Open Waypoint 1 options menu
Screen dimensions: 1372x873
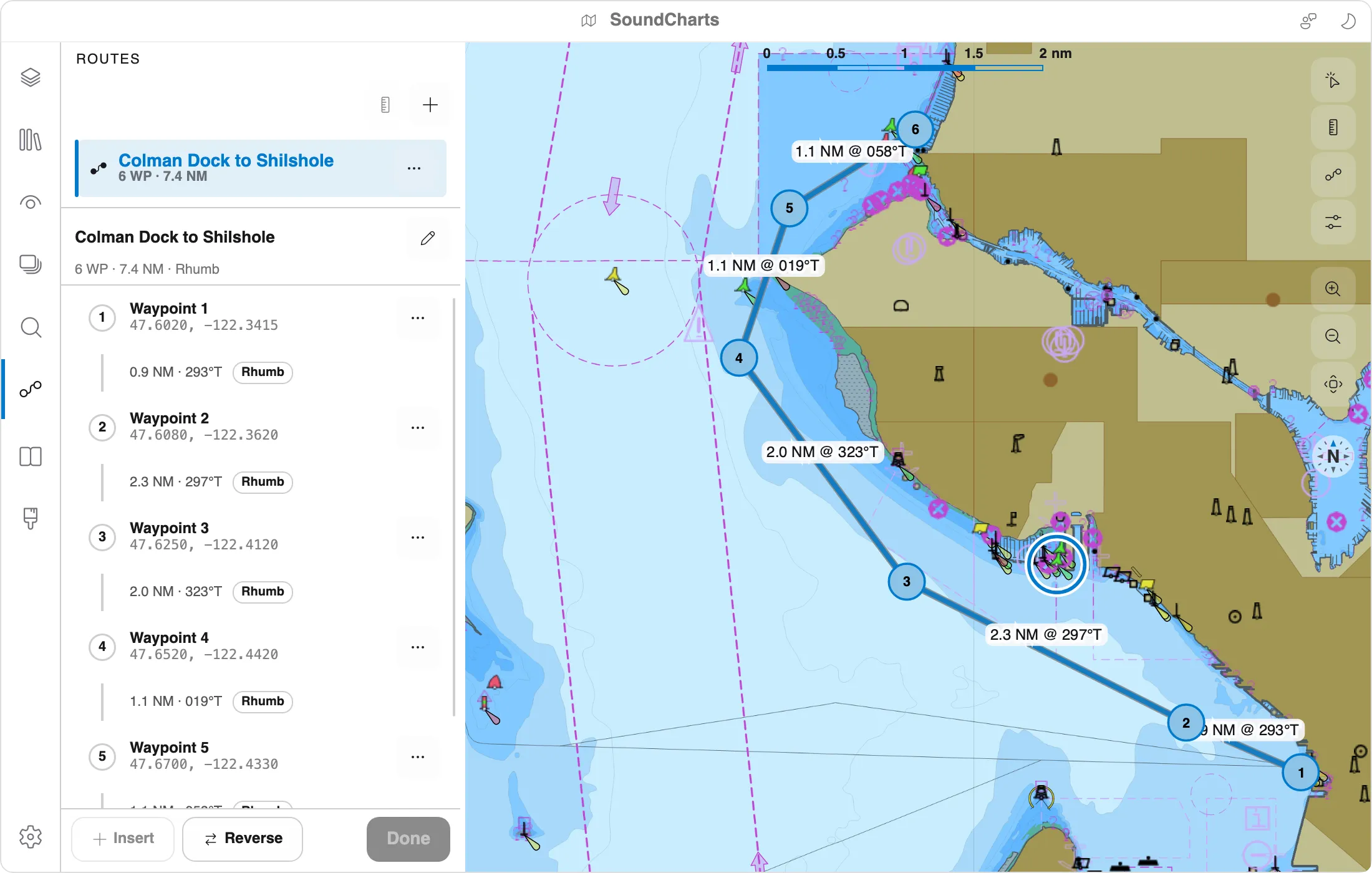[x=418, y=318]
